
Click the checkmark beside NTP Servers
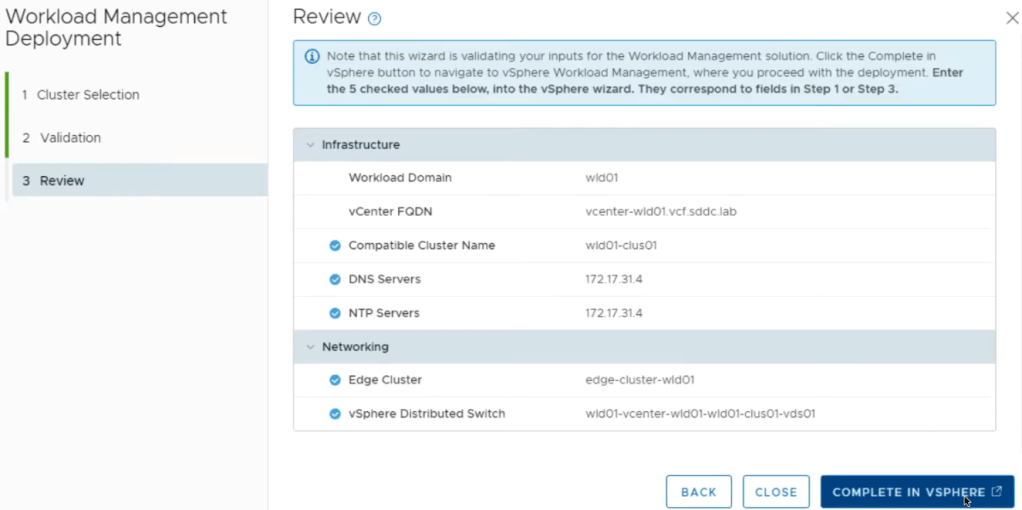tap(335, 314)
